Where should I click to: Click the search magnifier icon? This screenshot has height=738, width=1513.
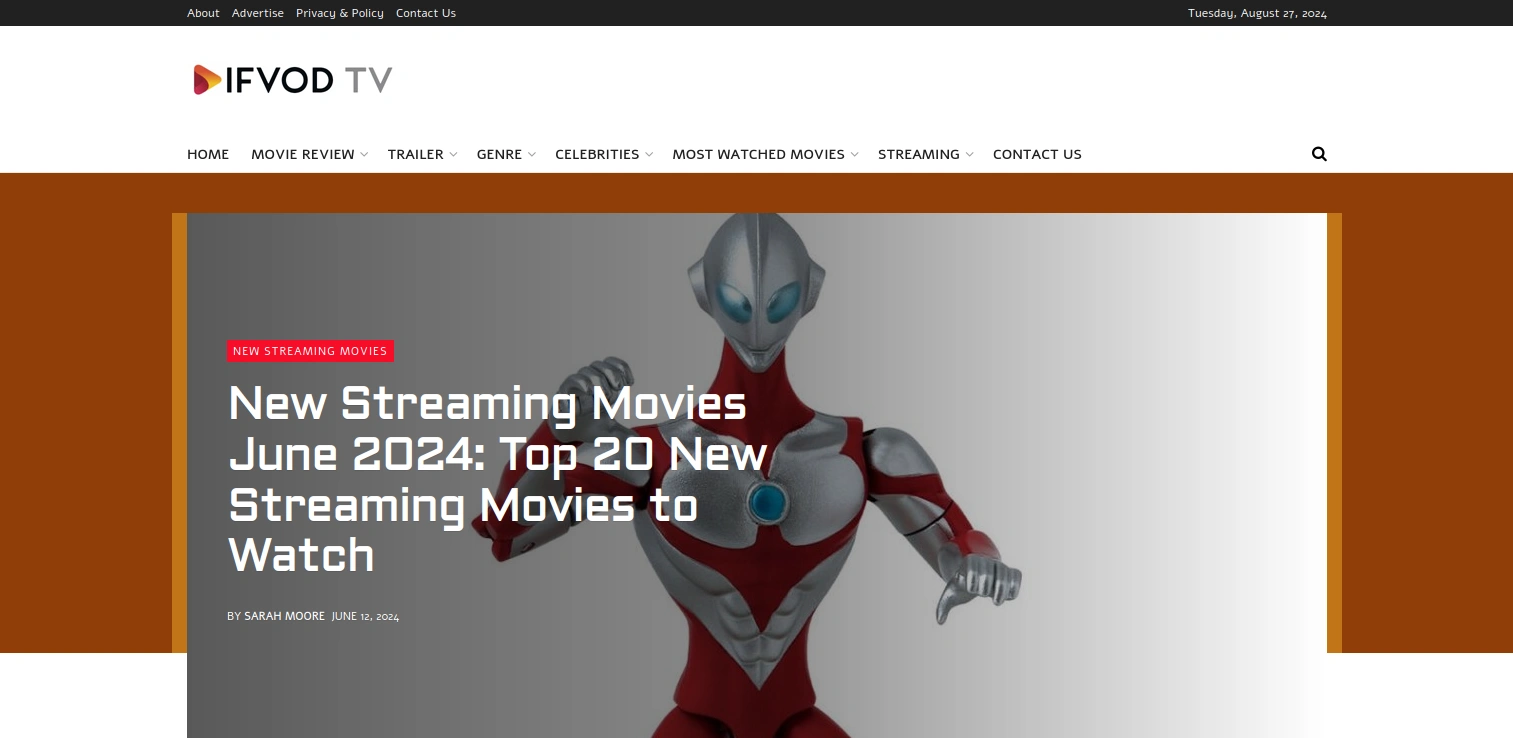click(1319, 154)
